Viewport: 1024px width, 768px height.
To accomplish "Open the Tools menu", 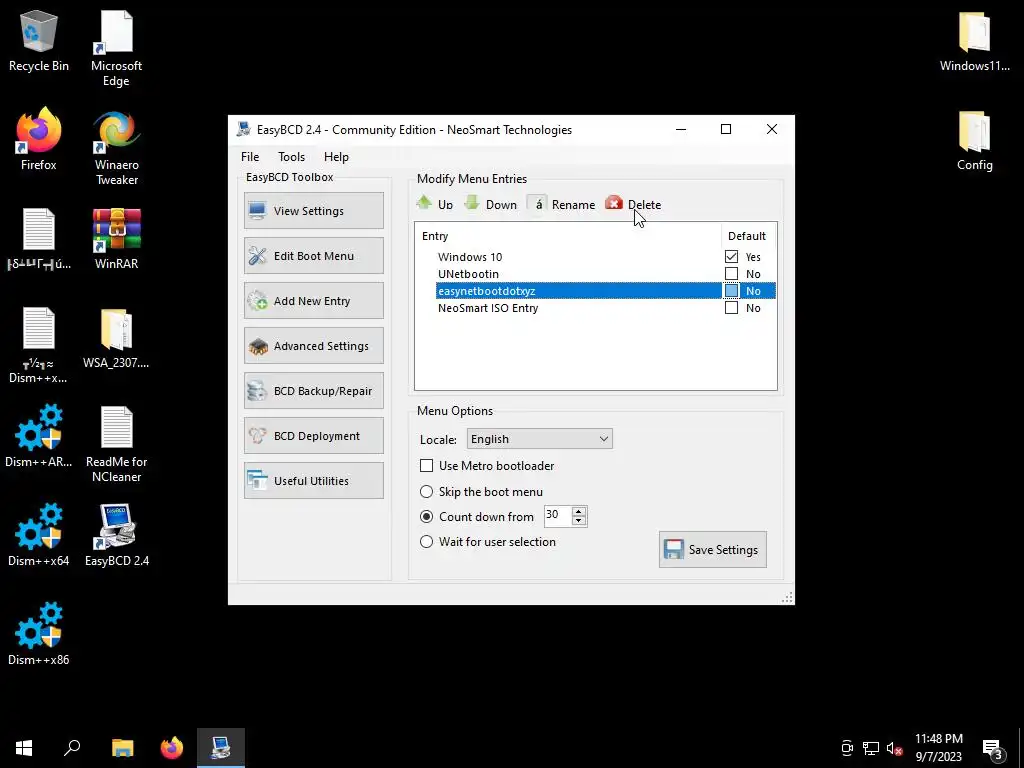I will click(x=291, y=157).
